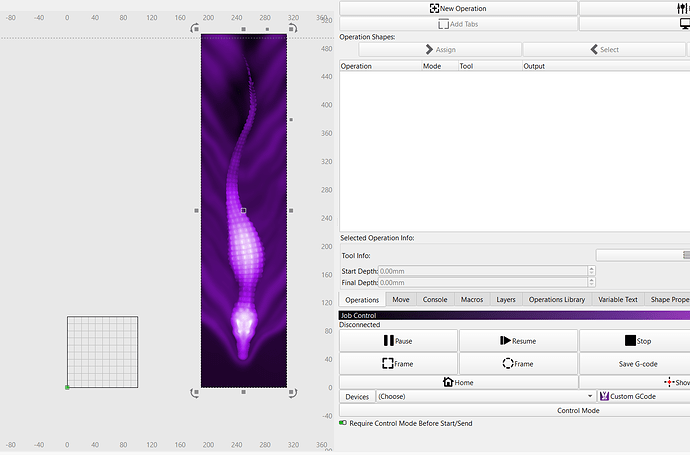Open the (Choose) device dropdown

pyautogui.click(x=485, y=396)
